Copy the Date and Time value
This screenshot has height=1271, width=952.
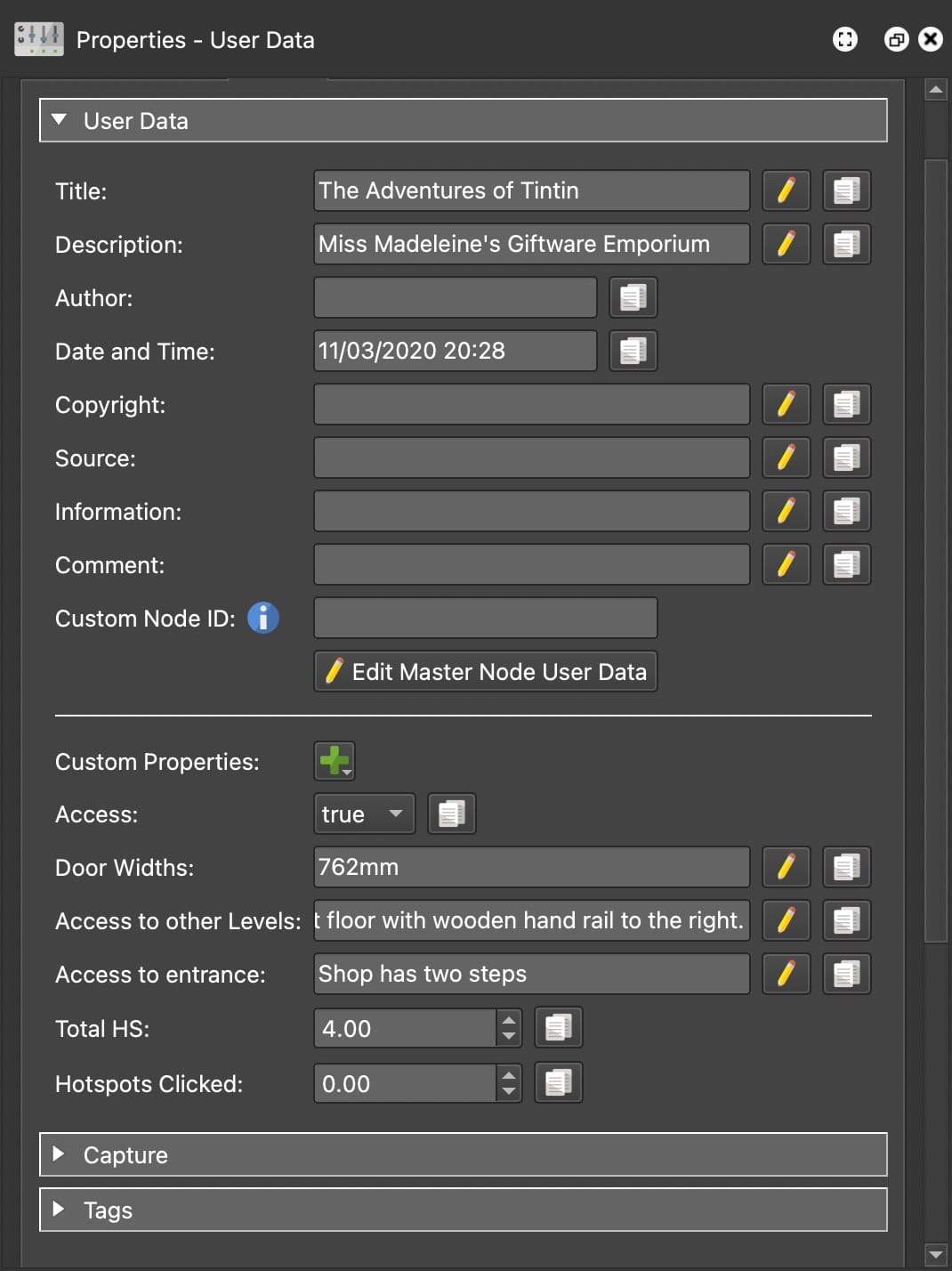point(633,351)
